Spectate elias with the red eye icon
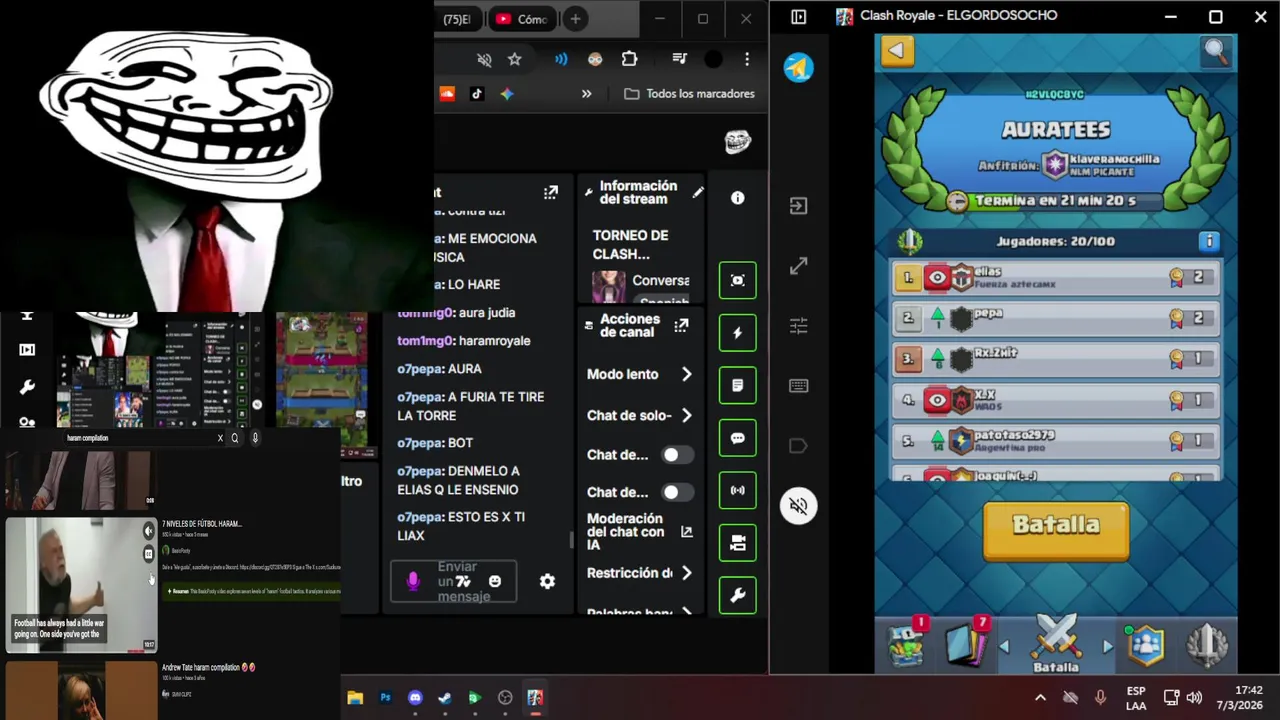The width and height of the screenshot is (1280, 720). click(x=937, y=278)
